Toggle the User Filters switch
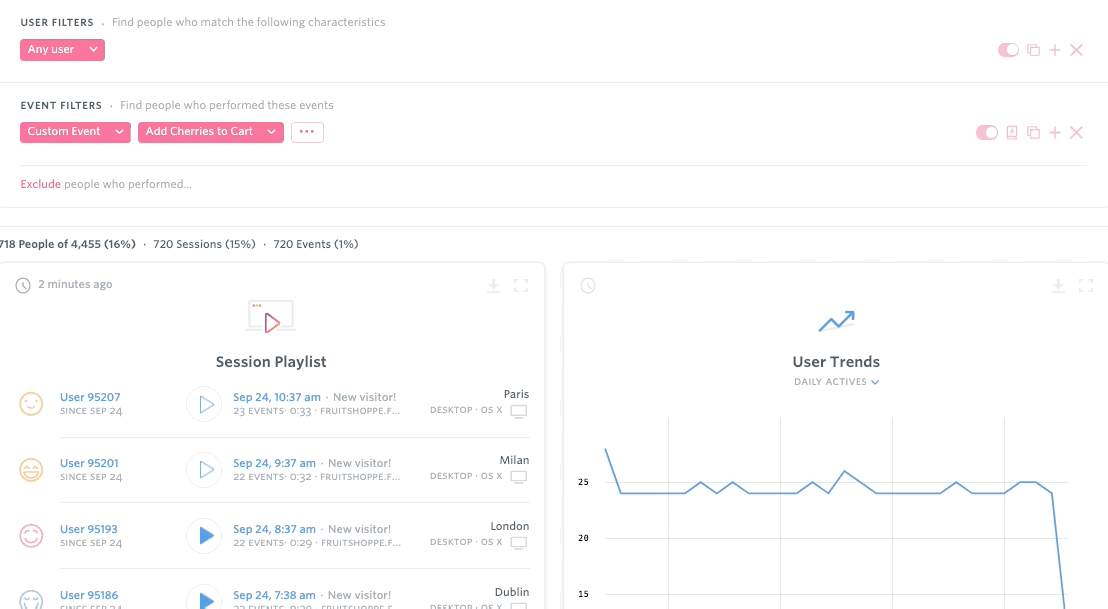The height and width of the screenshot is (609, 1108). (x=1008, y=50)
